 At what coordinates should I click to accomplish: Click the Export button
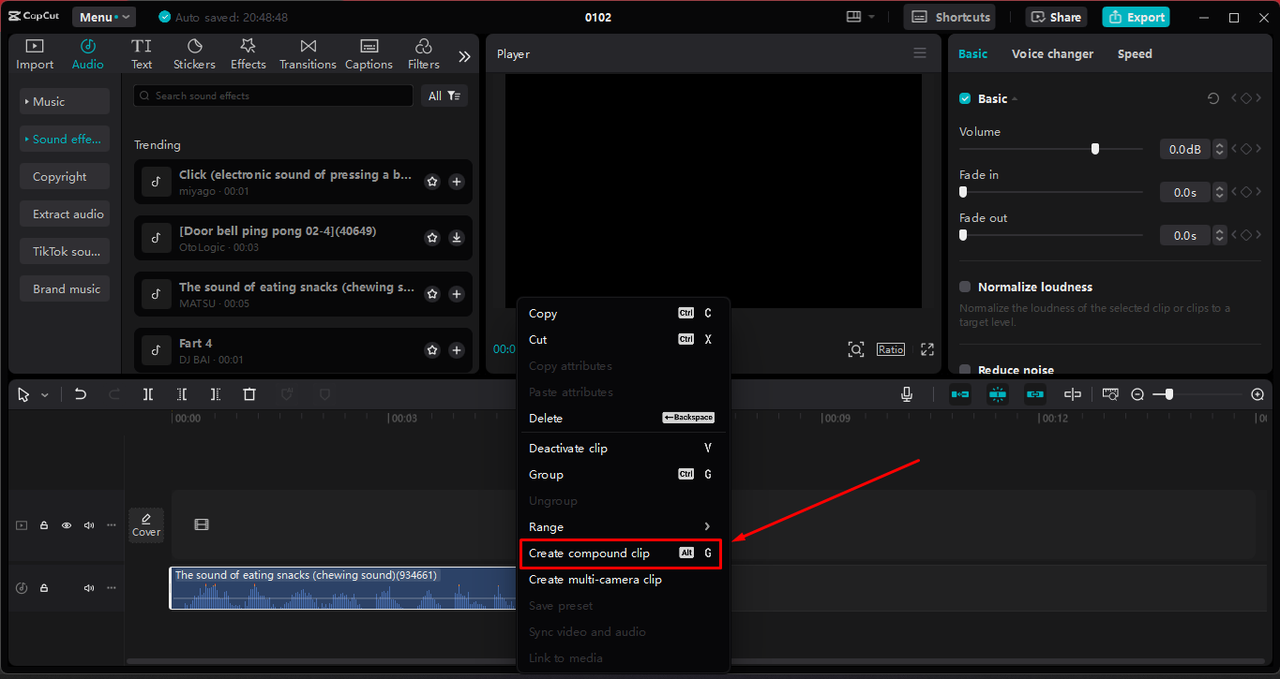(x=1135, y=17)
